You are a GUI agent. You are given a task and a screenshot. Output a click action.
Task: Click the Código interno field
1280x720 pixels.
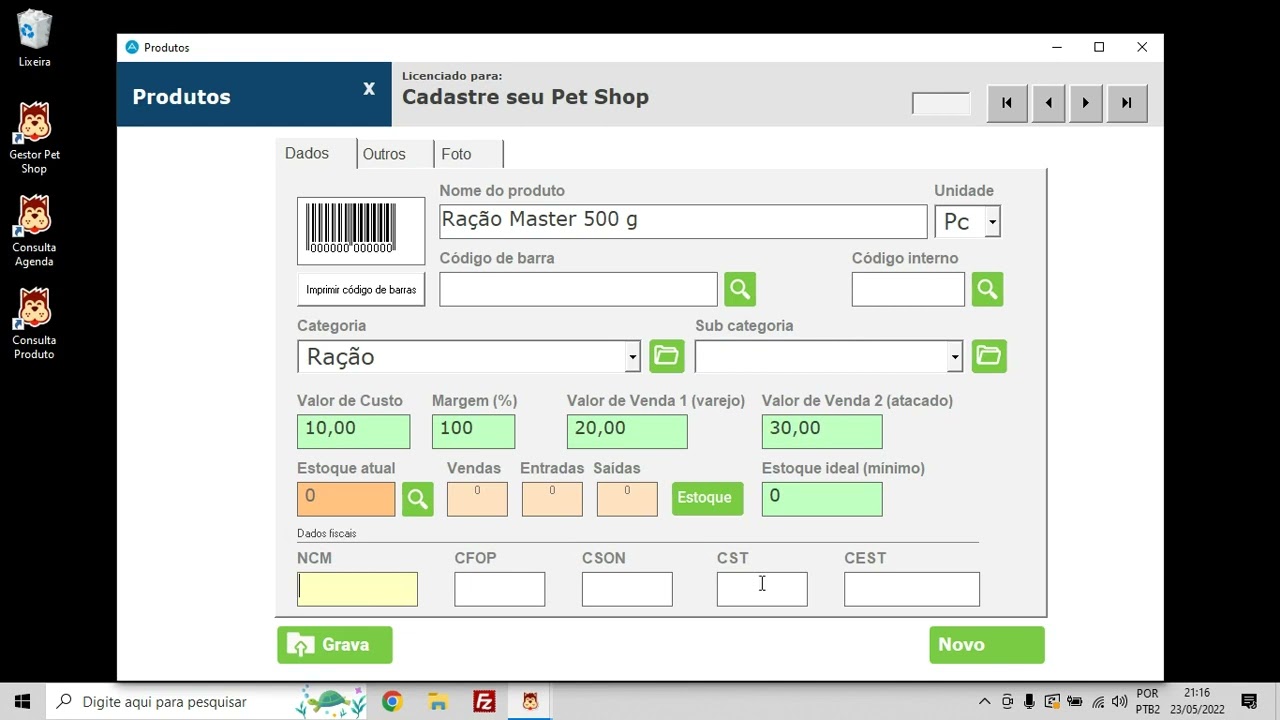908,289
